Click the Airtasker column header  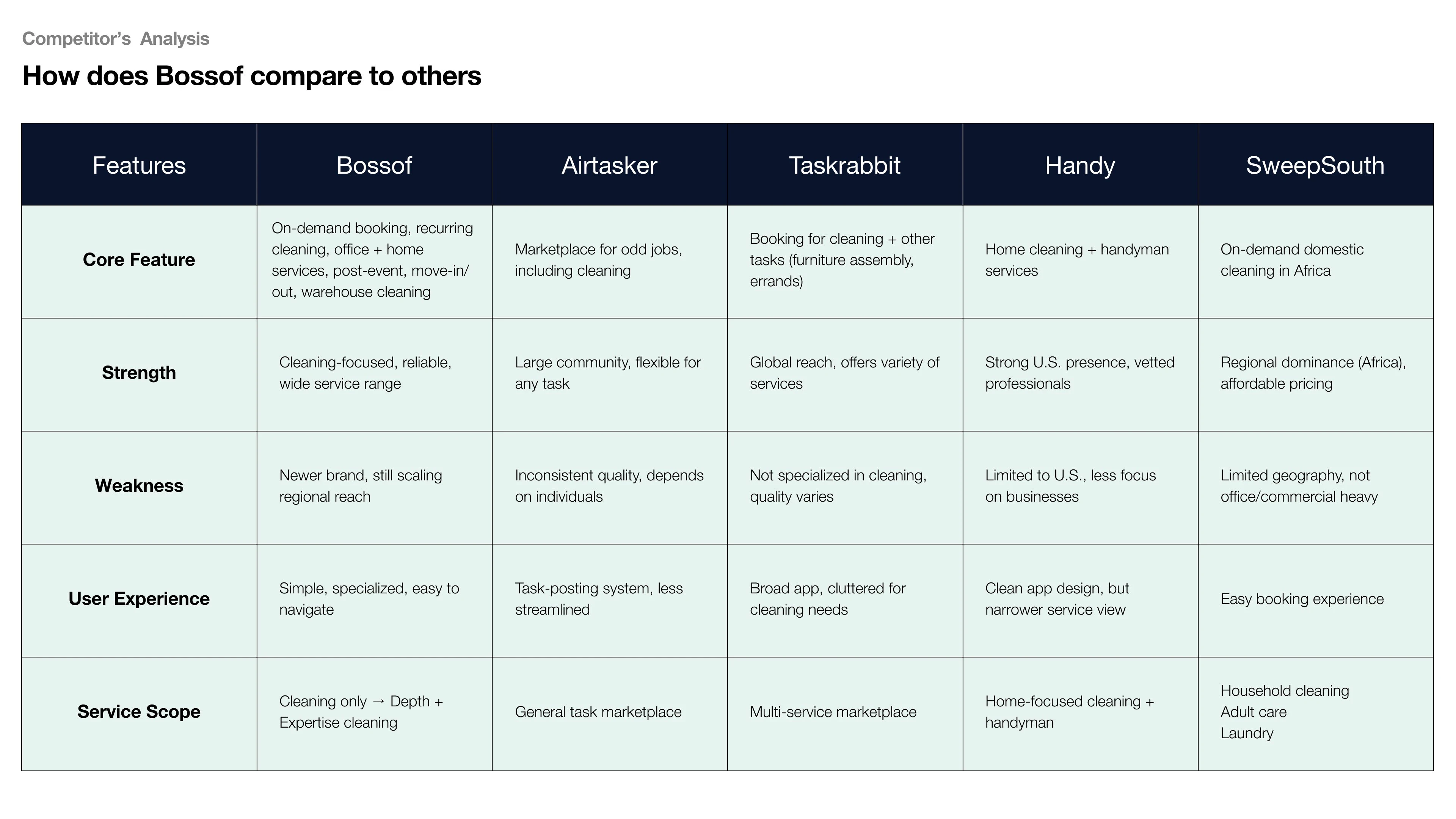click(609, 165)
